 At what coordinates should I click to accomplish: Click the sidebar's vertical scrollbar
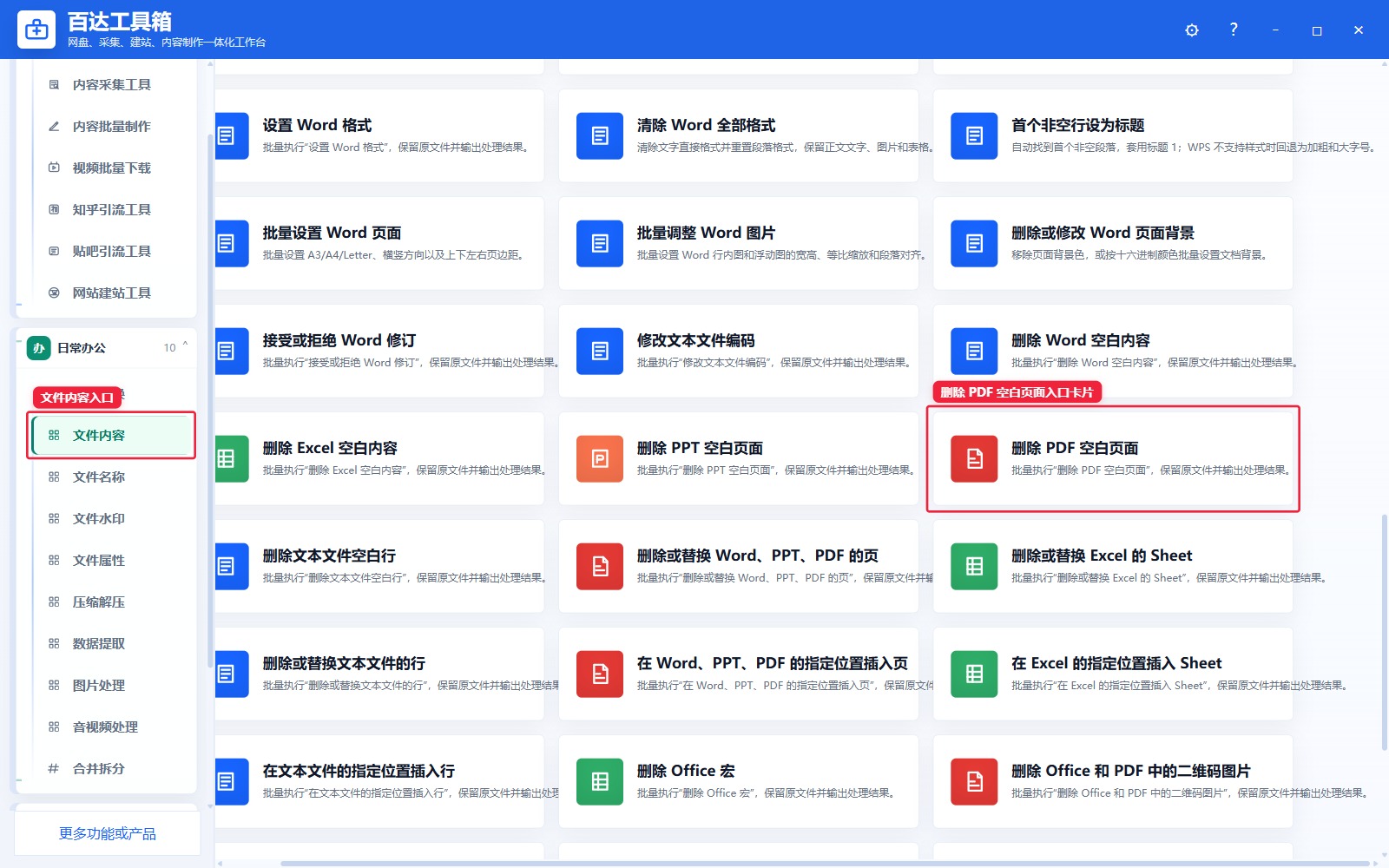210,399
